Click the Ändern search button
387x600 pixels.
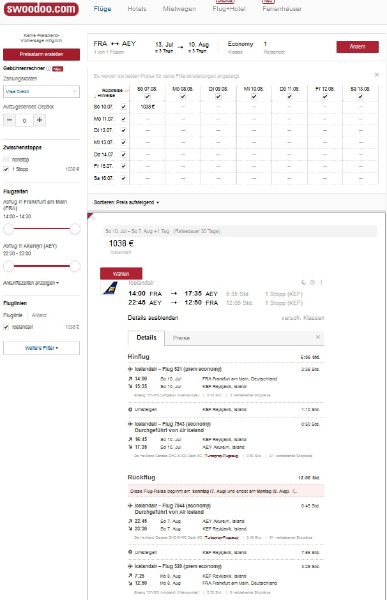(x=358, y=47)
